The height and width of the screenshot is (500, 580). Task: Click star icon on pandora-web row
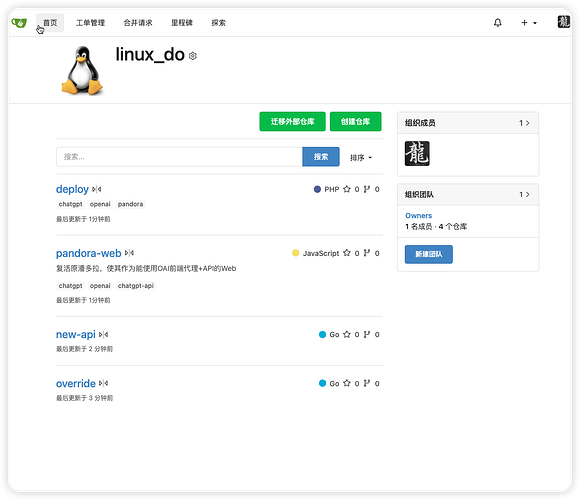(x=347, y=253)
